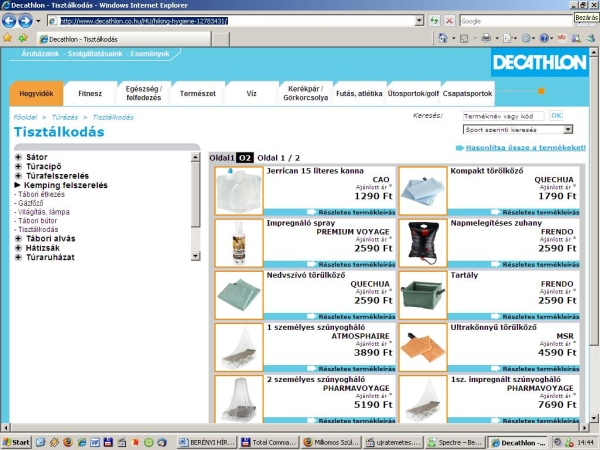The width and height of the screenshot is (600, 450).
Task: Stop page loading with the red X icon
Action: pyautogui.click(x=449, y=21)
